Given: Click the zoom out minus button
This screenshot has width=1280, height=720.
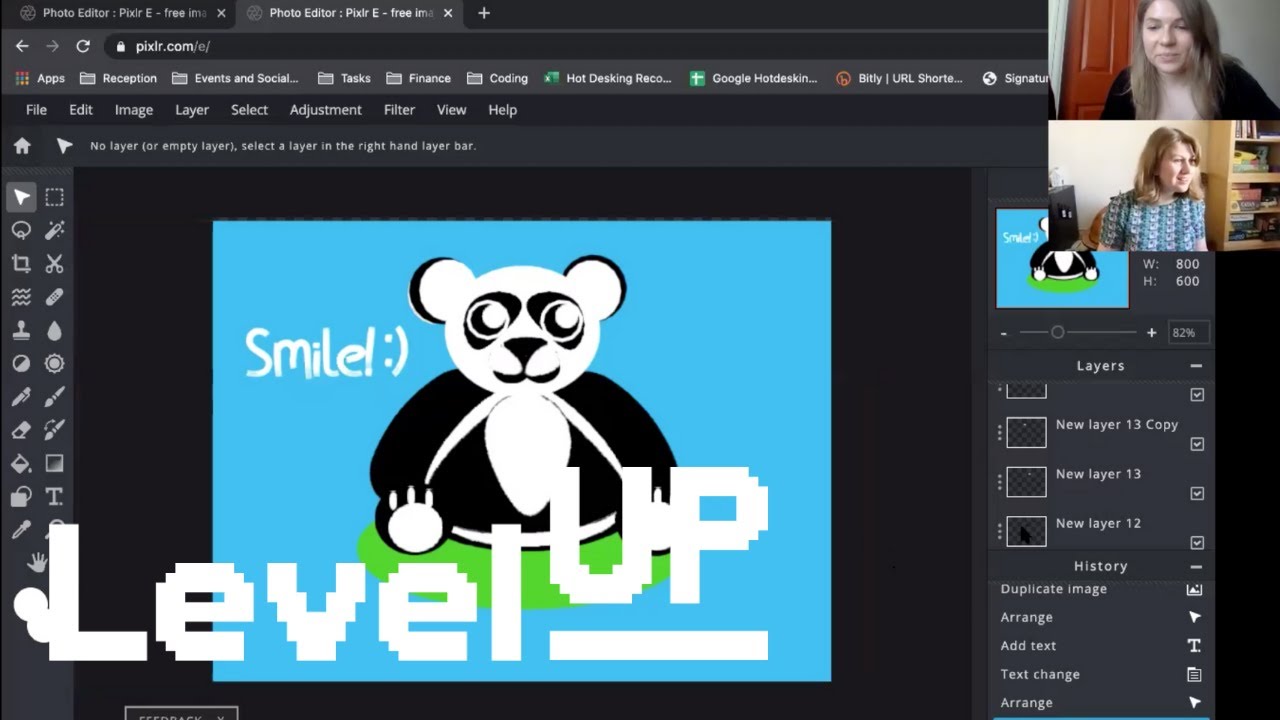Looking at the screenshot, I should 1004,333.
